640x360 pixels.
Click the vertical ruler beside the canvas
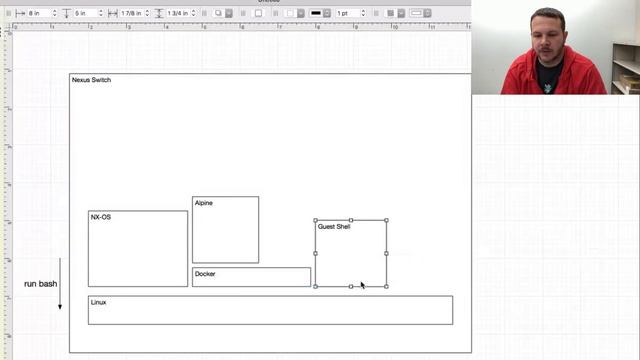click(7, 195)
